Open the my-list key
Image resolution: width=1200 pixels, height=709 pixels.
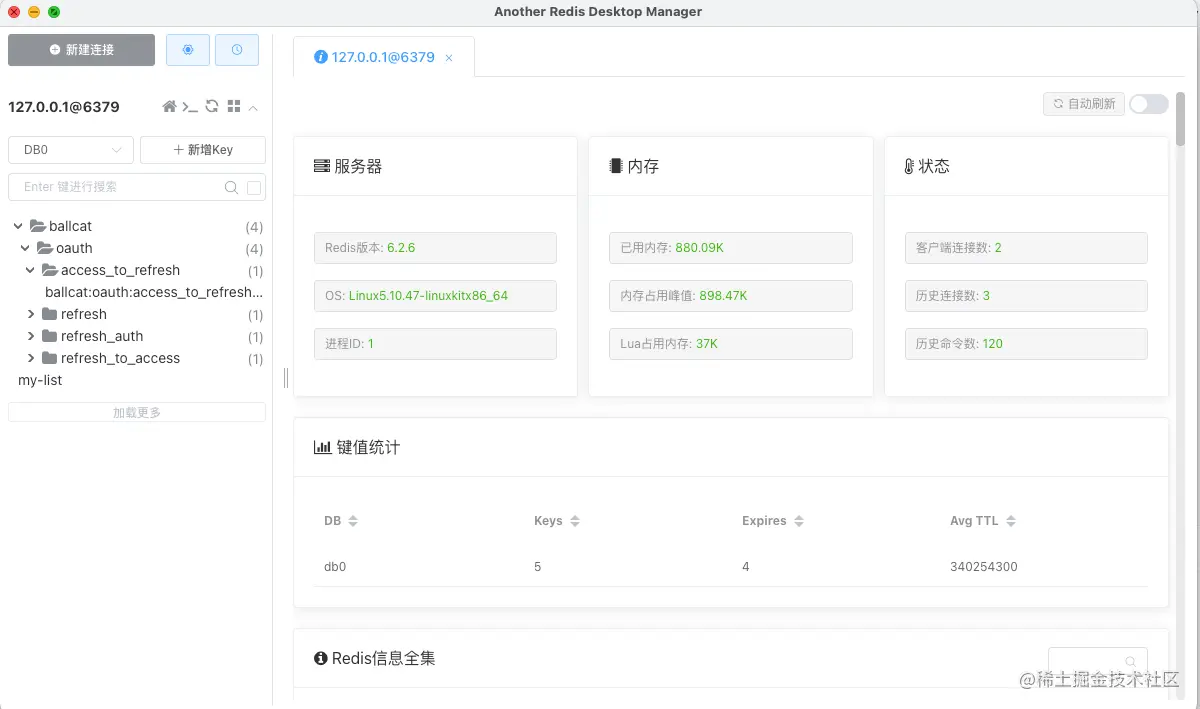[x=40, y=380]
